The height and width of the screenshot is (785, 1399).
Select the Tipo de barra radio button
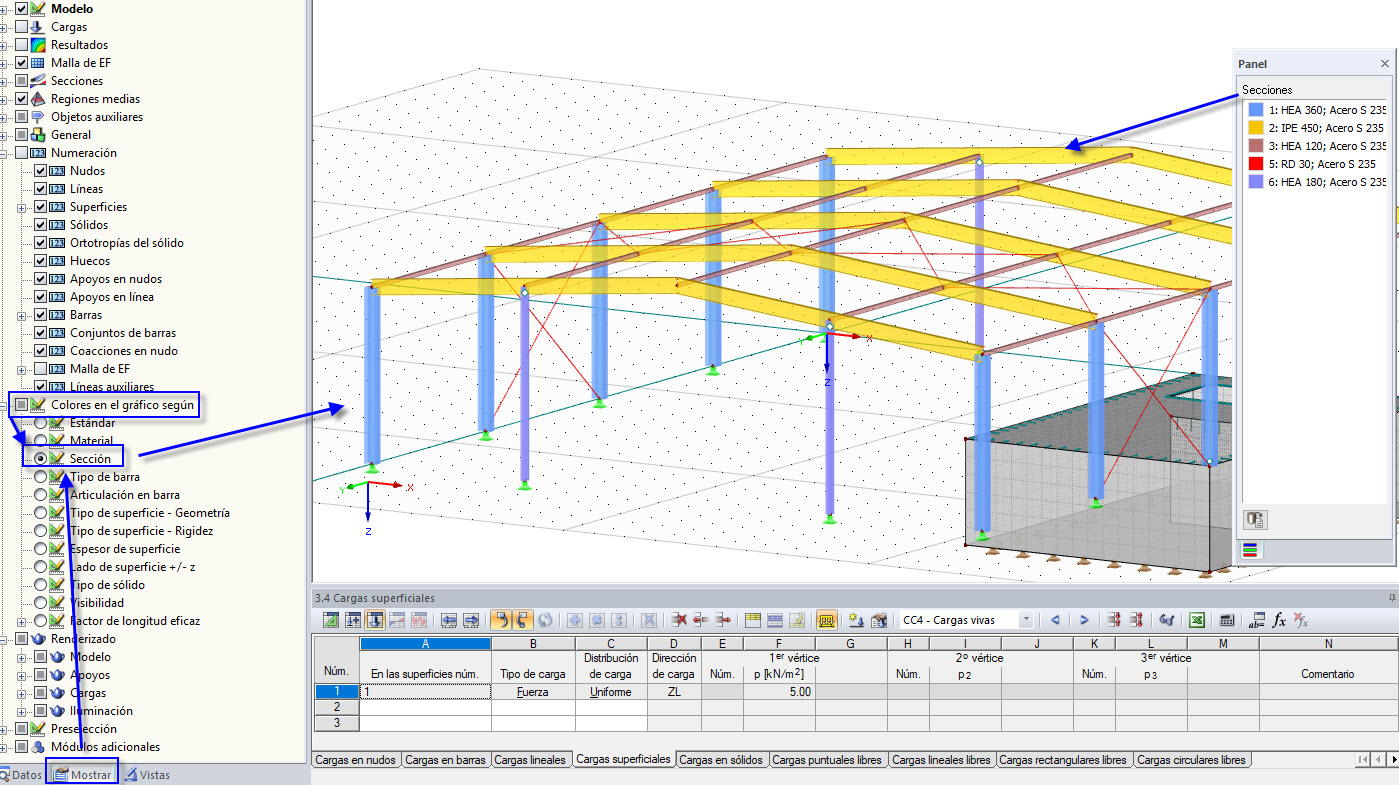click(x=40, y=477)
